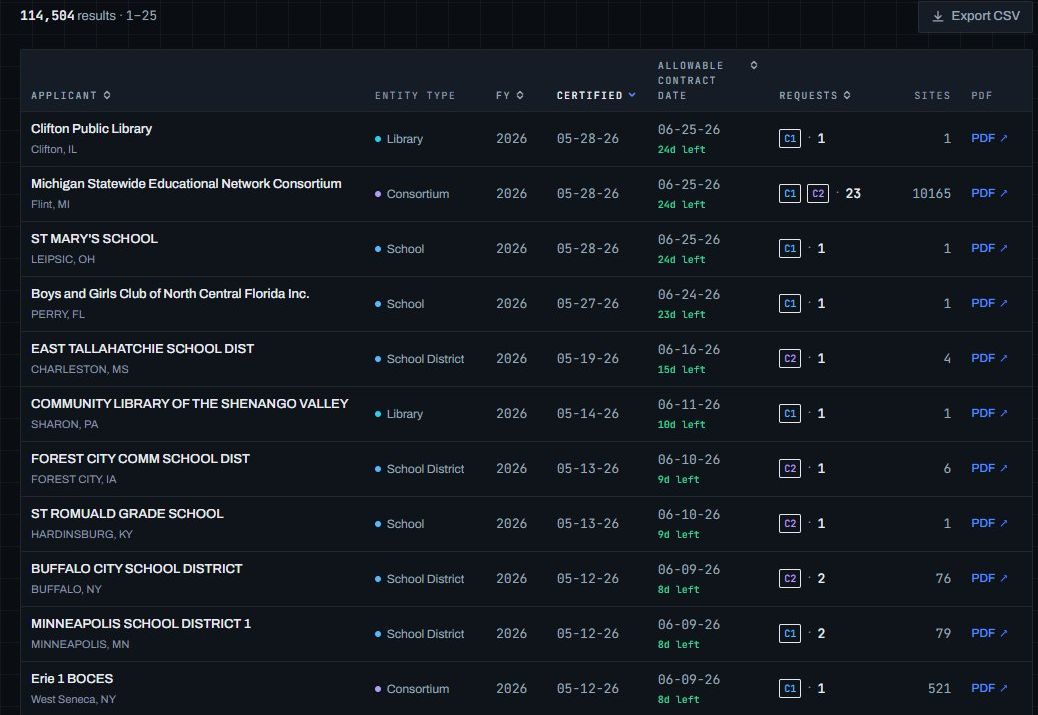Click certified date 05-14-26
This screenshot has width=1038, height=715.
click(x=588, y=413)
